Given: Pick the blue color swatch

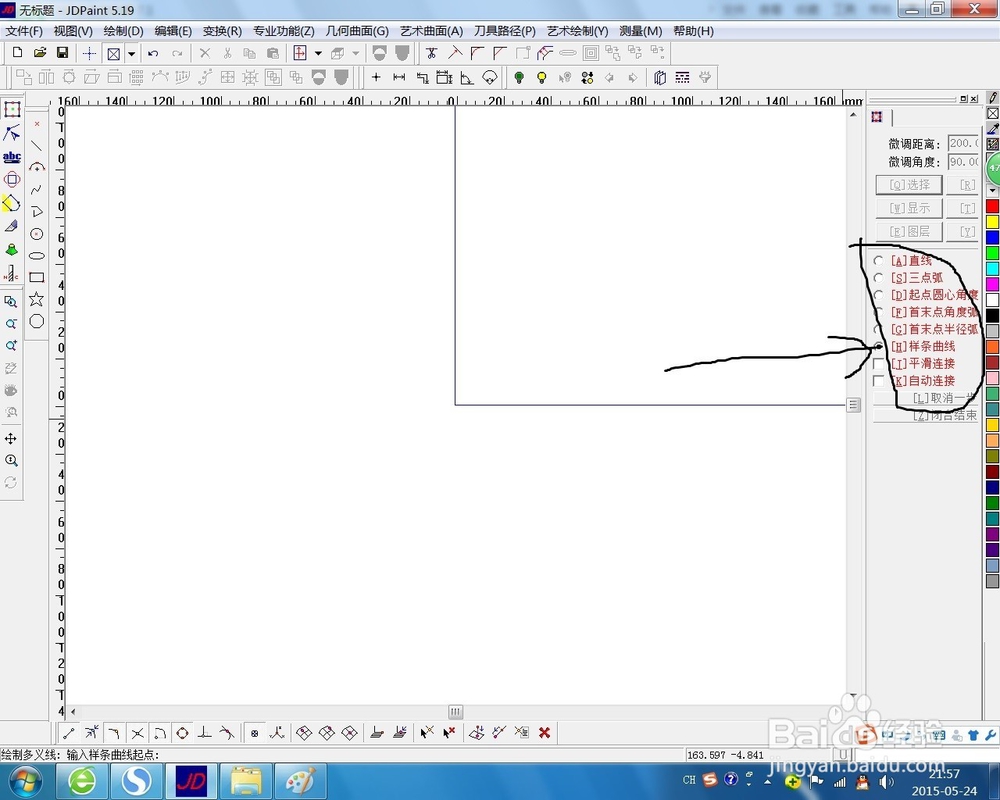Looking at the screenshot, I should pyautogui.click(x=992, y=237).
